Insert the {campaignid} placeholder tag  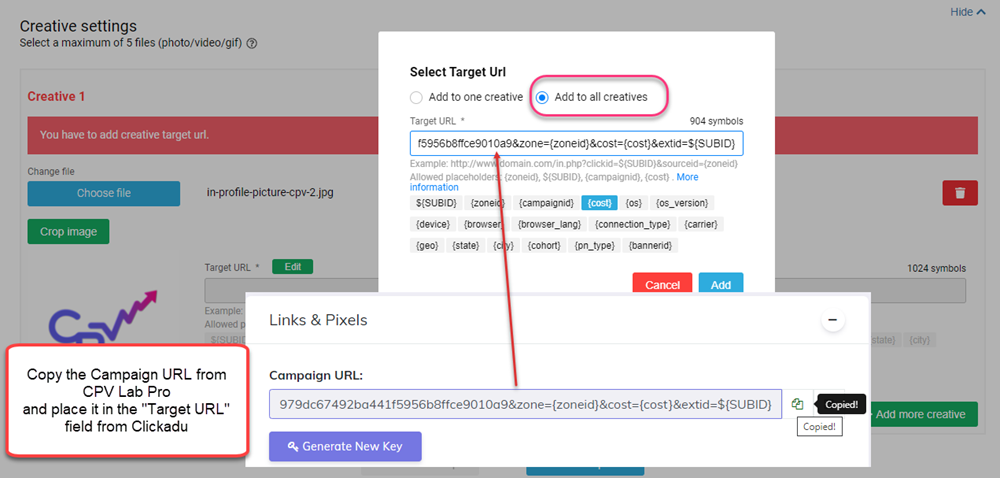tap(546, 203)
